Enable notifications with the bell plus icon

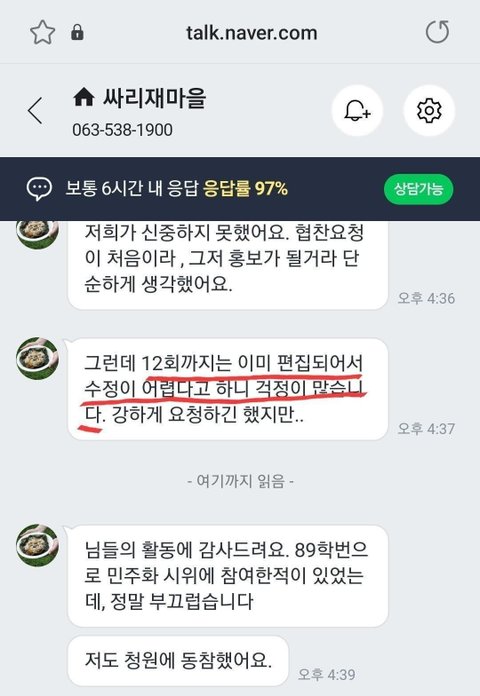pos(357,110)
